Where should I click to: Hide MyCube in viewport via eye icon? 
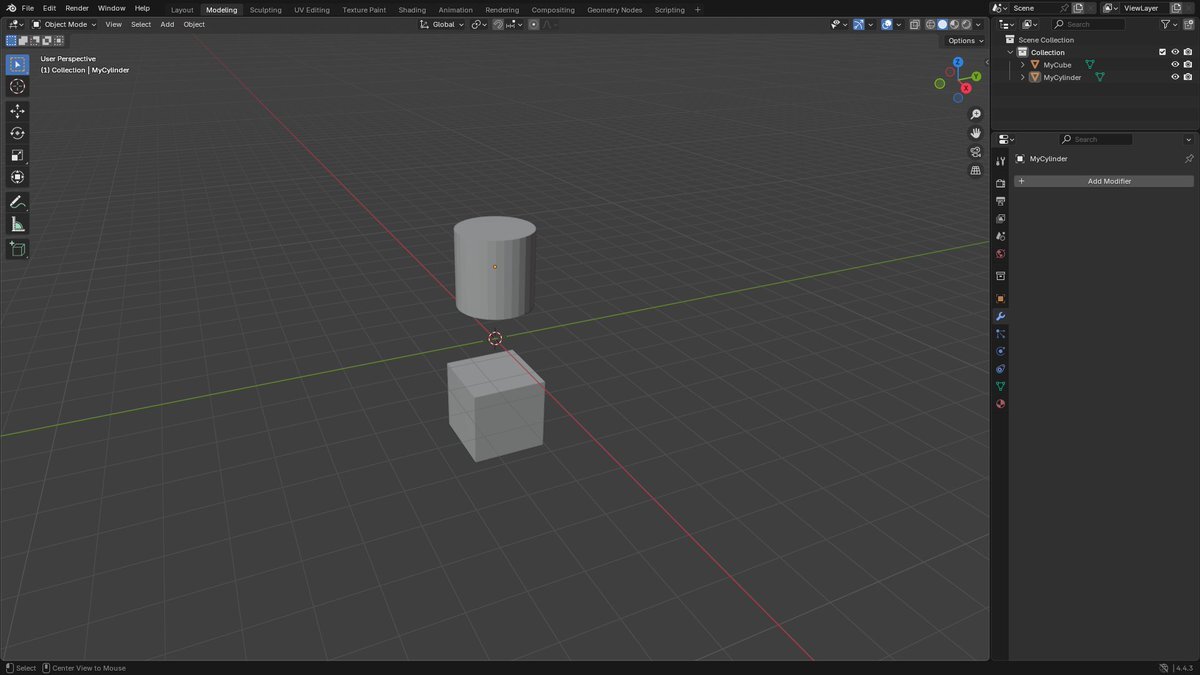pyautogui.click(x=1175, y=65)
